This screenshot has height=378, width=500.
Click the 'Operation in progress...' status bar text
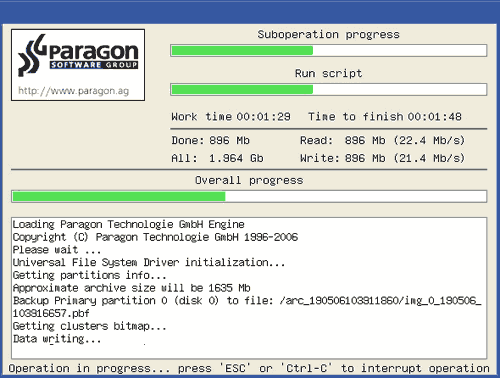click(x=249, y=368)
